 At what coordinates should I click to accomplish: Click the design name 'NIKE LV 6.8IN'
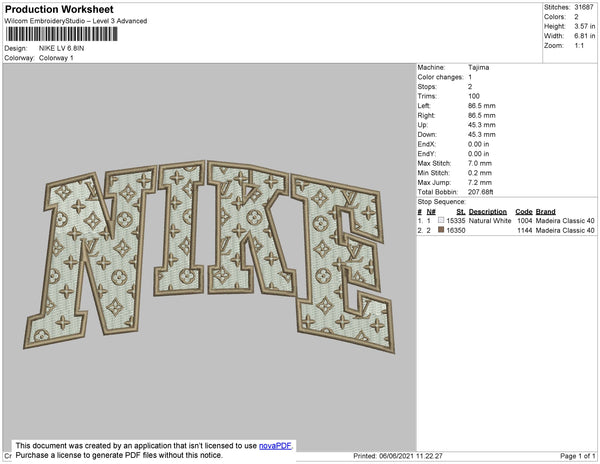62,48
